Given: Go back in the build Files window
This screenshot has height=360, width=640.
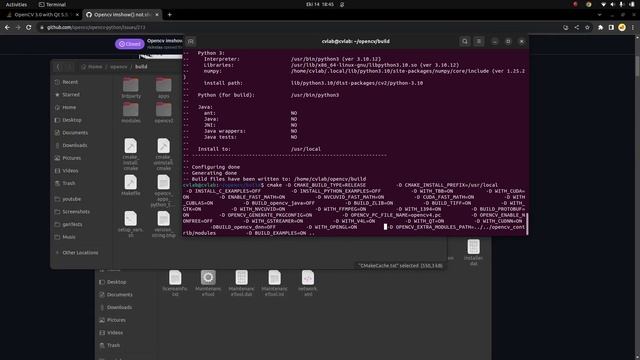Looking at the screenshot, I should pyautogui.click(x=58, y=67).
